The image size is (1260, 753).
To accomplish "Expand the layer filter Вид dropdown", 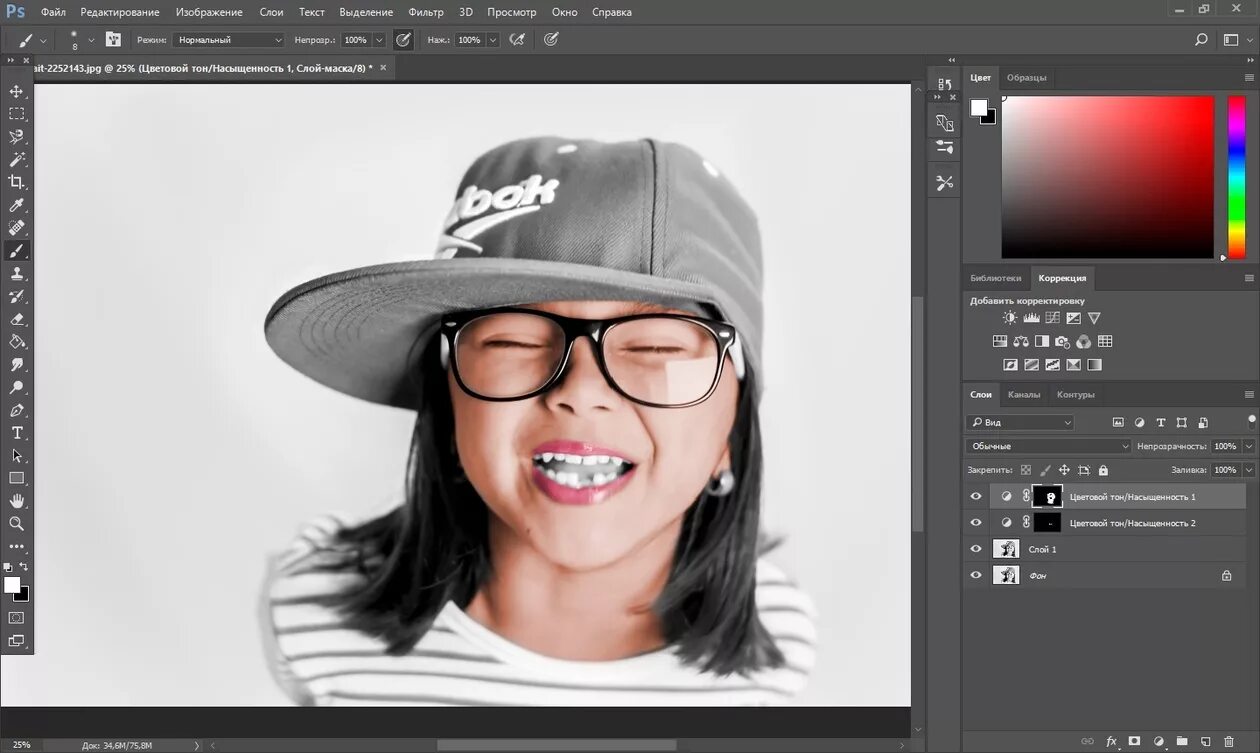I will pyautogui.click(x=1020, y=423).
